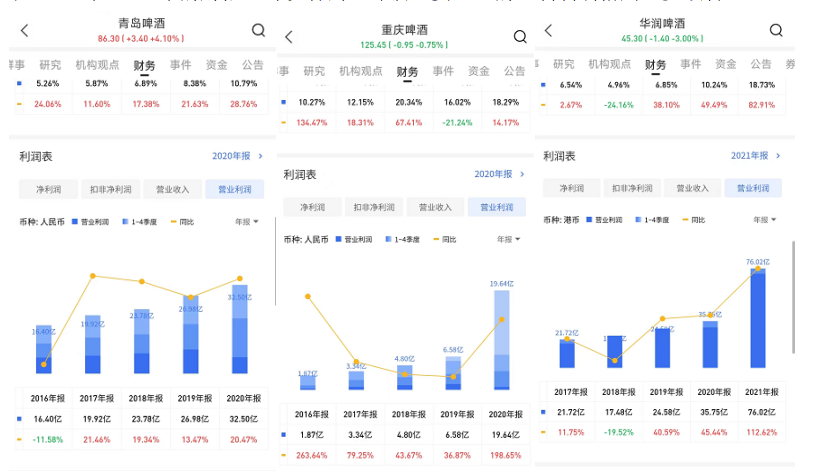
Task: Click the 32.50亿 bar in 青岛啤酒 chart
Action: coord(240,329)
